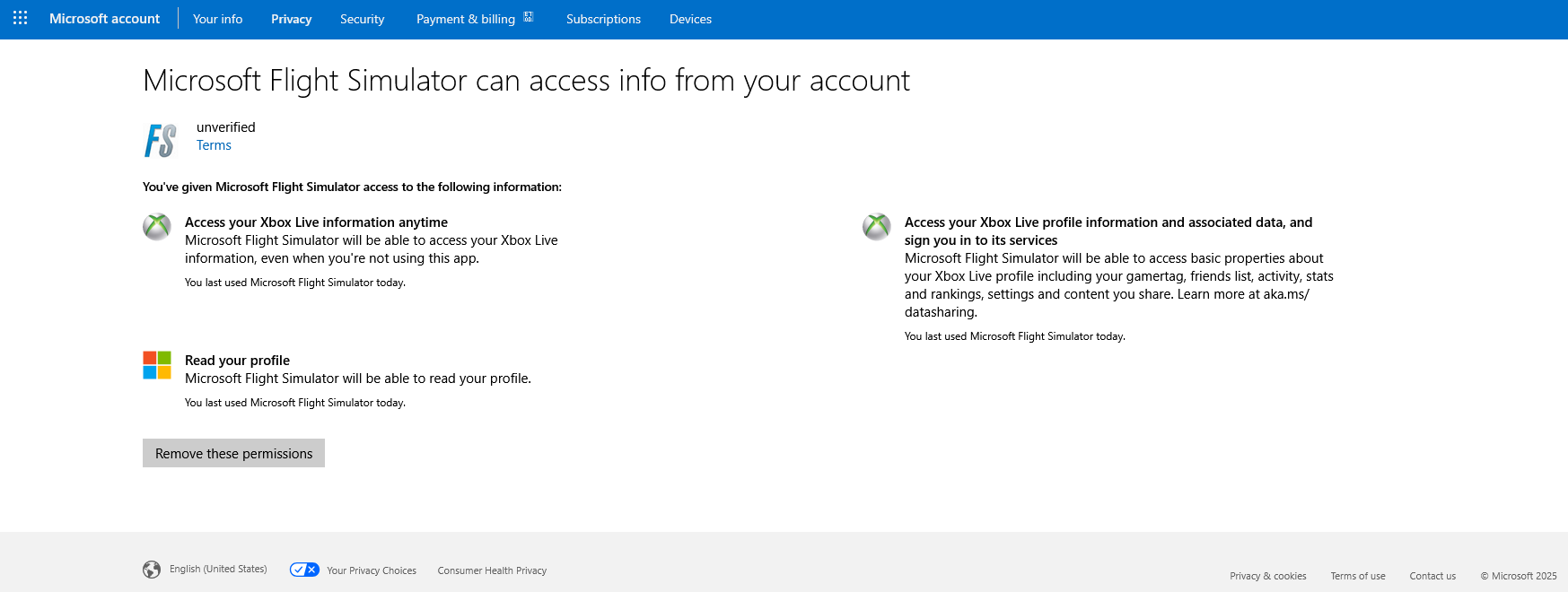Open the Subscriptions tab

tap(603, 19)
